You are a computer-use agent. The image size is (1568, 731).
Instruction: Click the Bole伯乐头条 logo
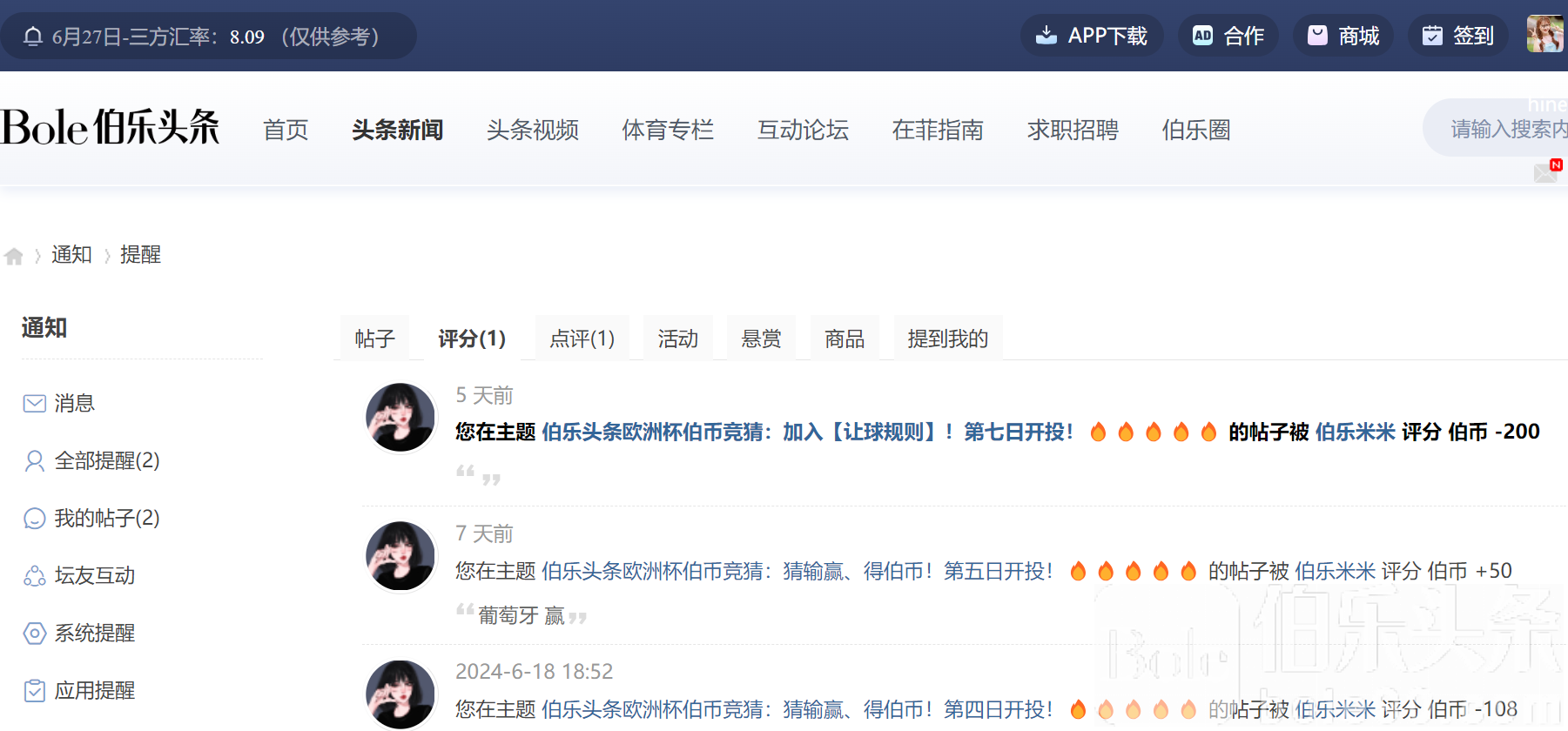tap(110, 128)
